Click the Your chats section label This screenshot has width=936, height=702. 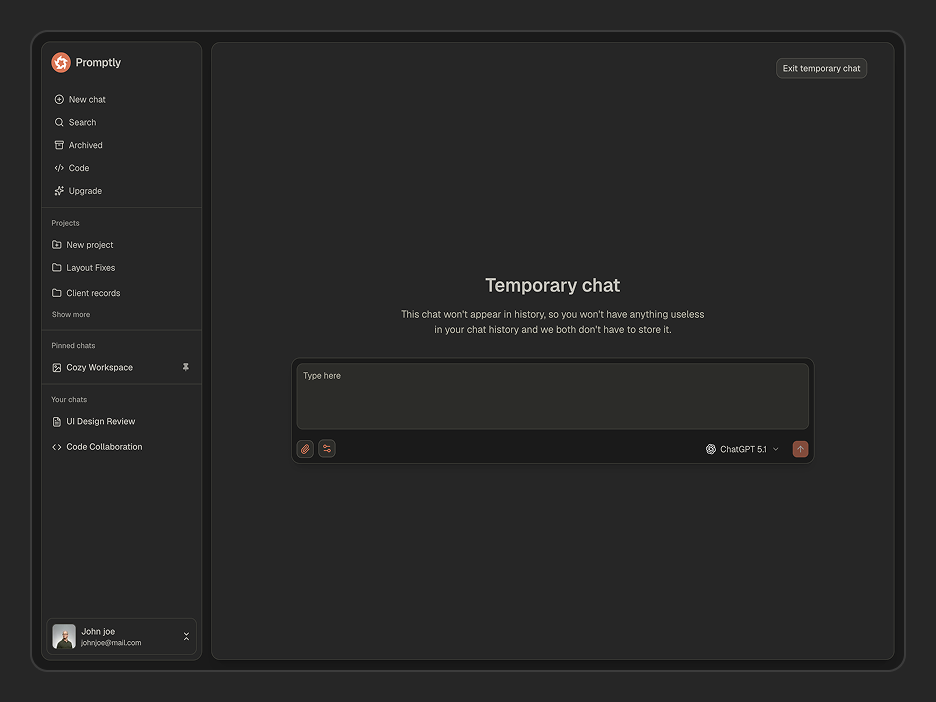[69, 400]
